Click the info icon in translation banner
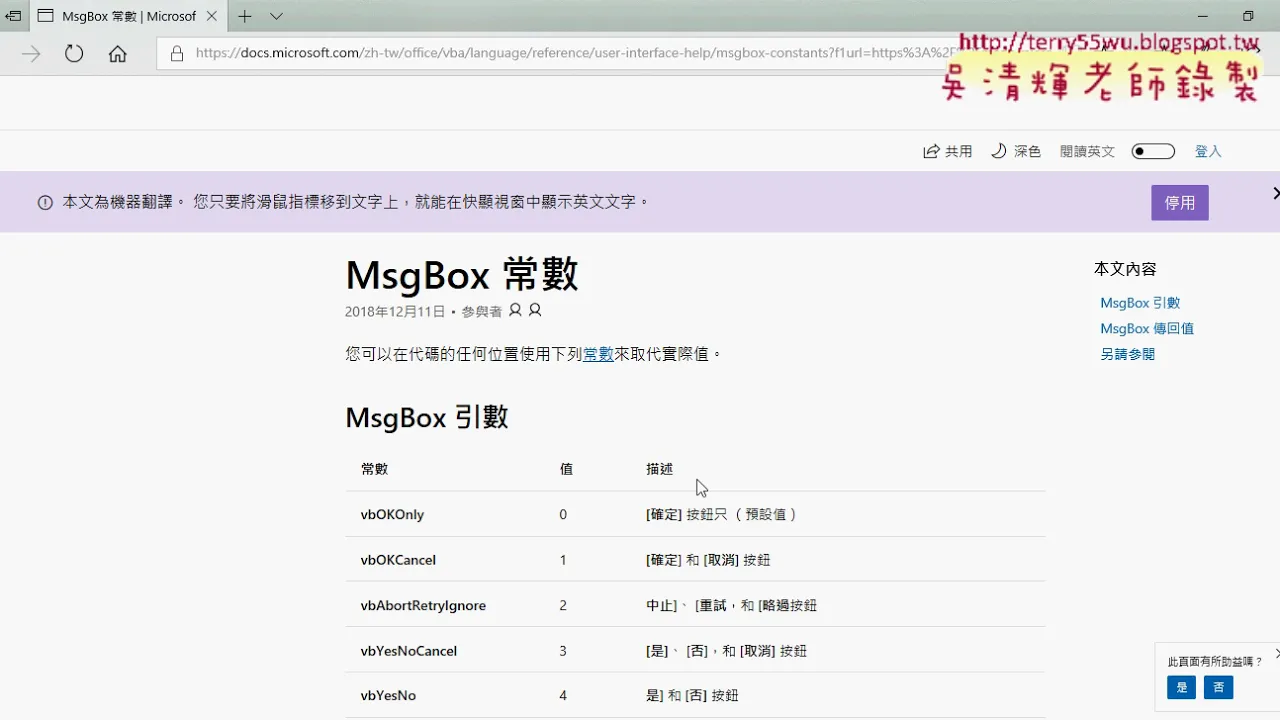 tap(45, 202)
